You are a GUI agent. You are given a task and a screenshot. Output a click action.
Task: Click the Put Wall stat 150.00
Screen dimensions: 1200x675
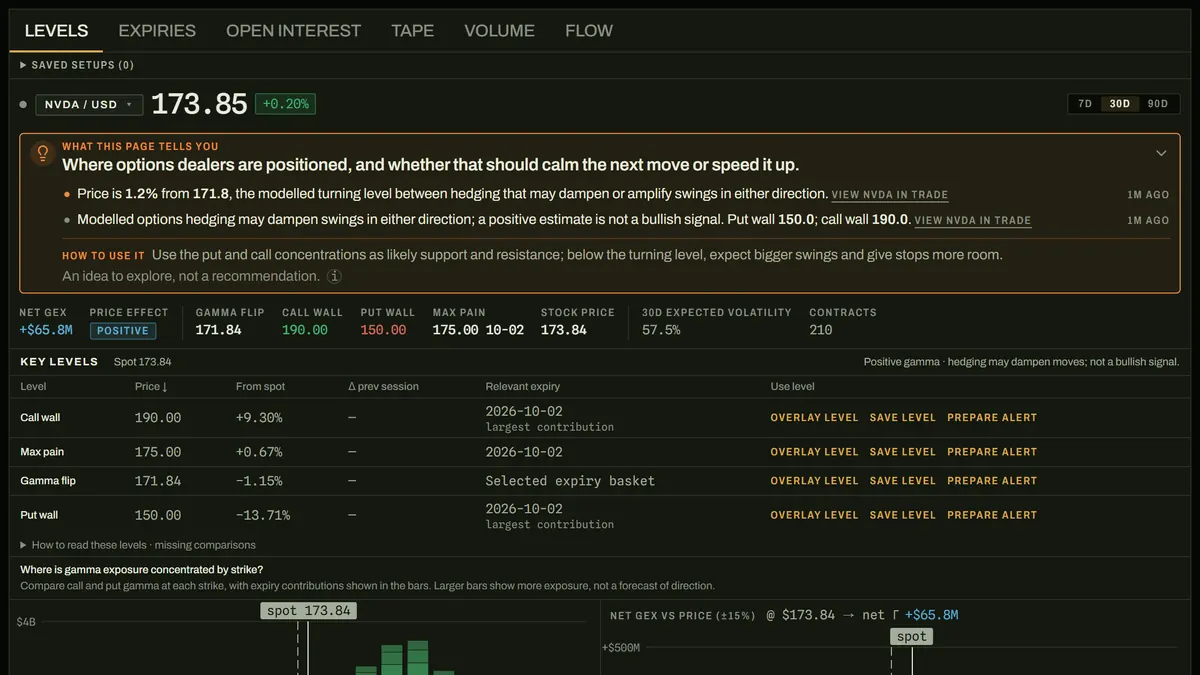coord(384,330)
